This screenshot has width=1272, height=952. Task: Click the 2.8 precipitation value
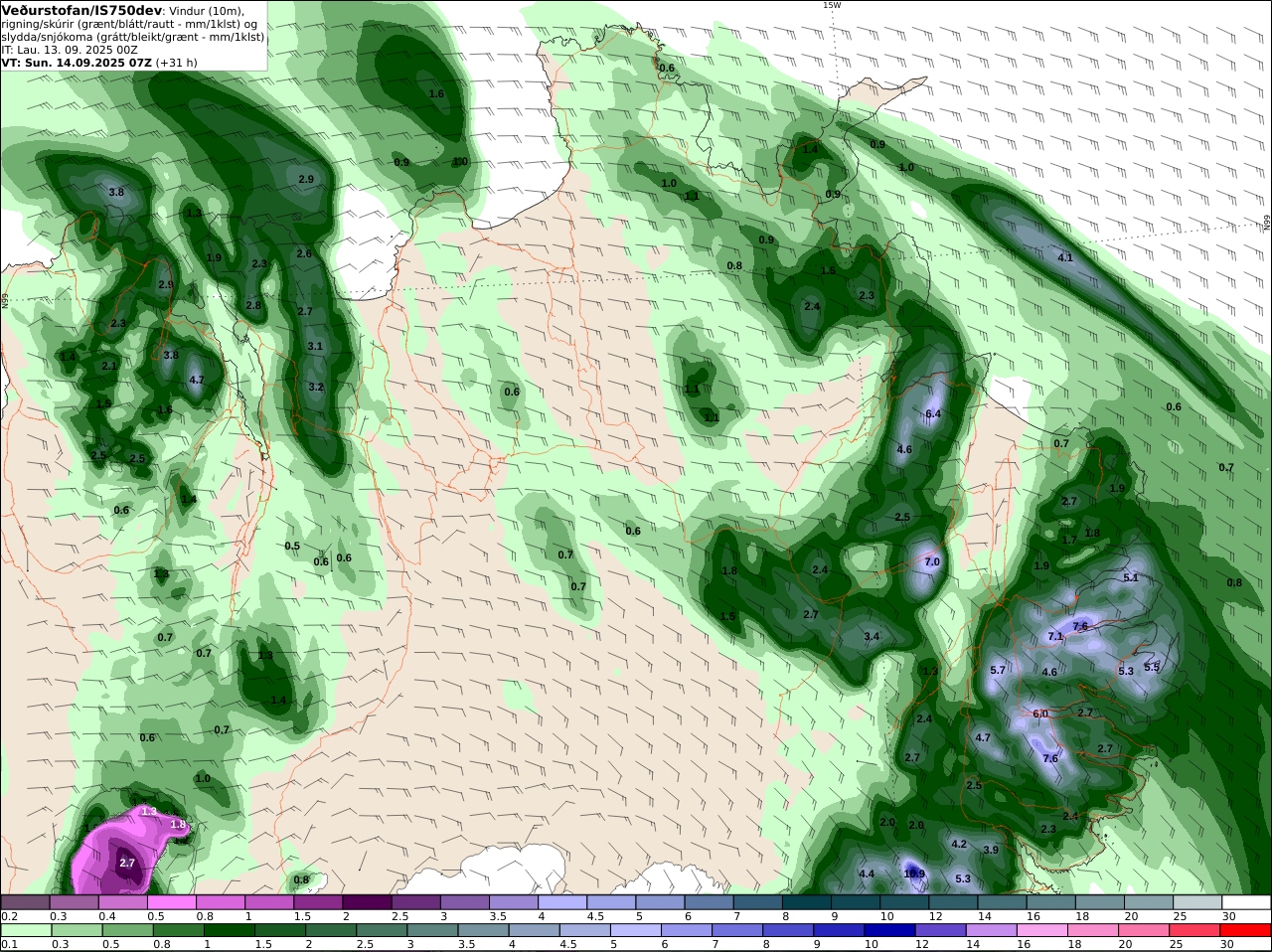coord(253,305)
